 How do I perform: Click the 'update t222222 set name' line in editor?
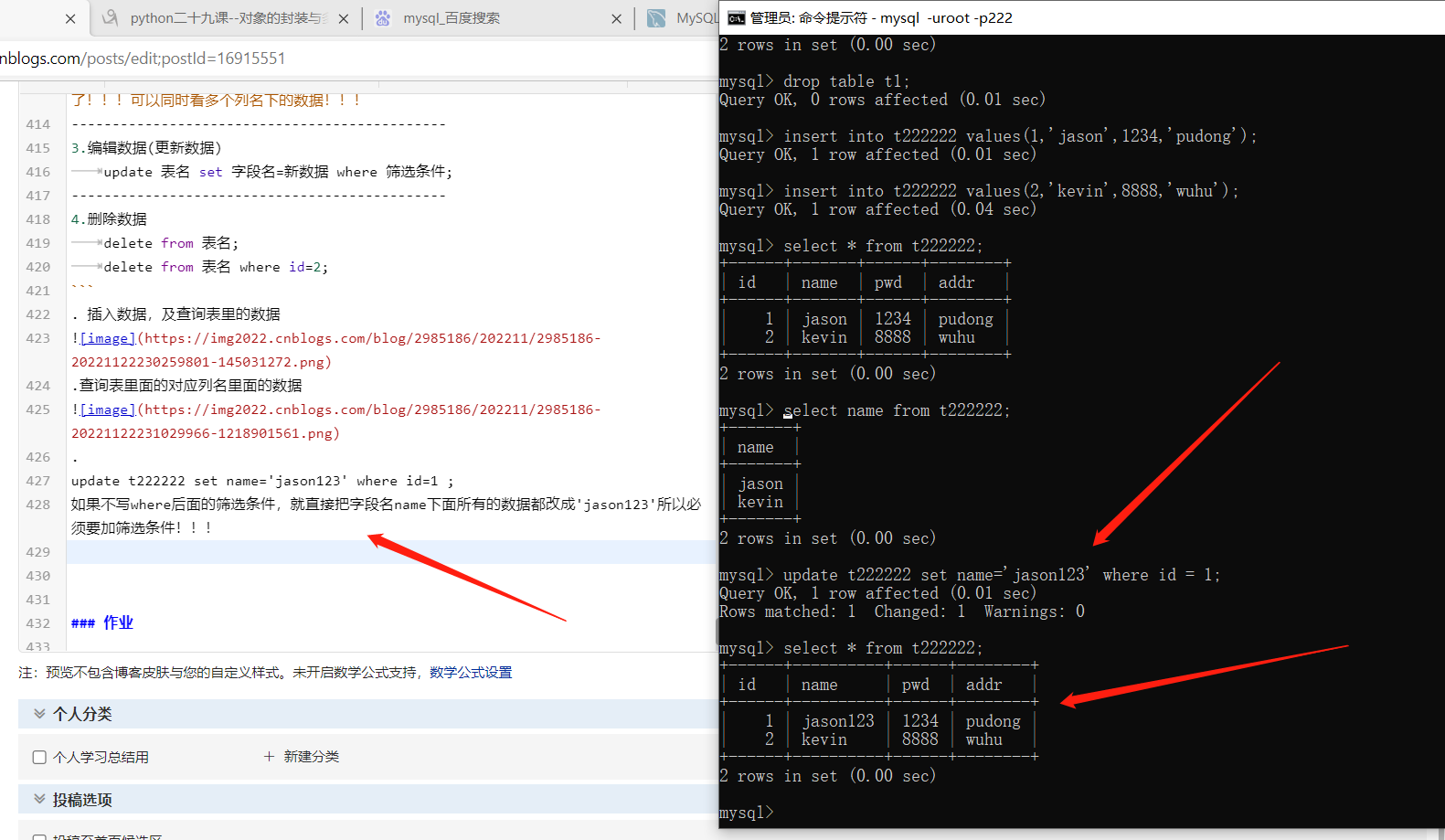[262, 481]
